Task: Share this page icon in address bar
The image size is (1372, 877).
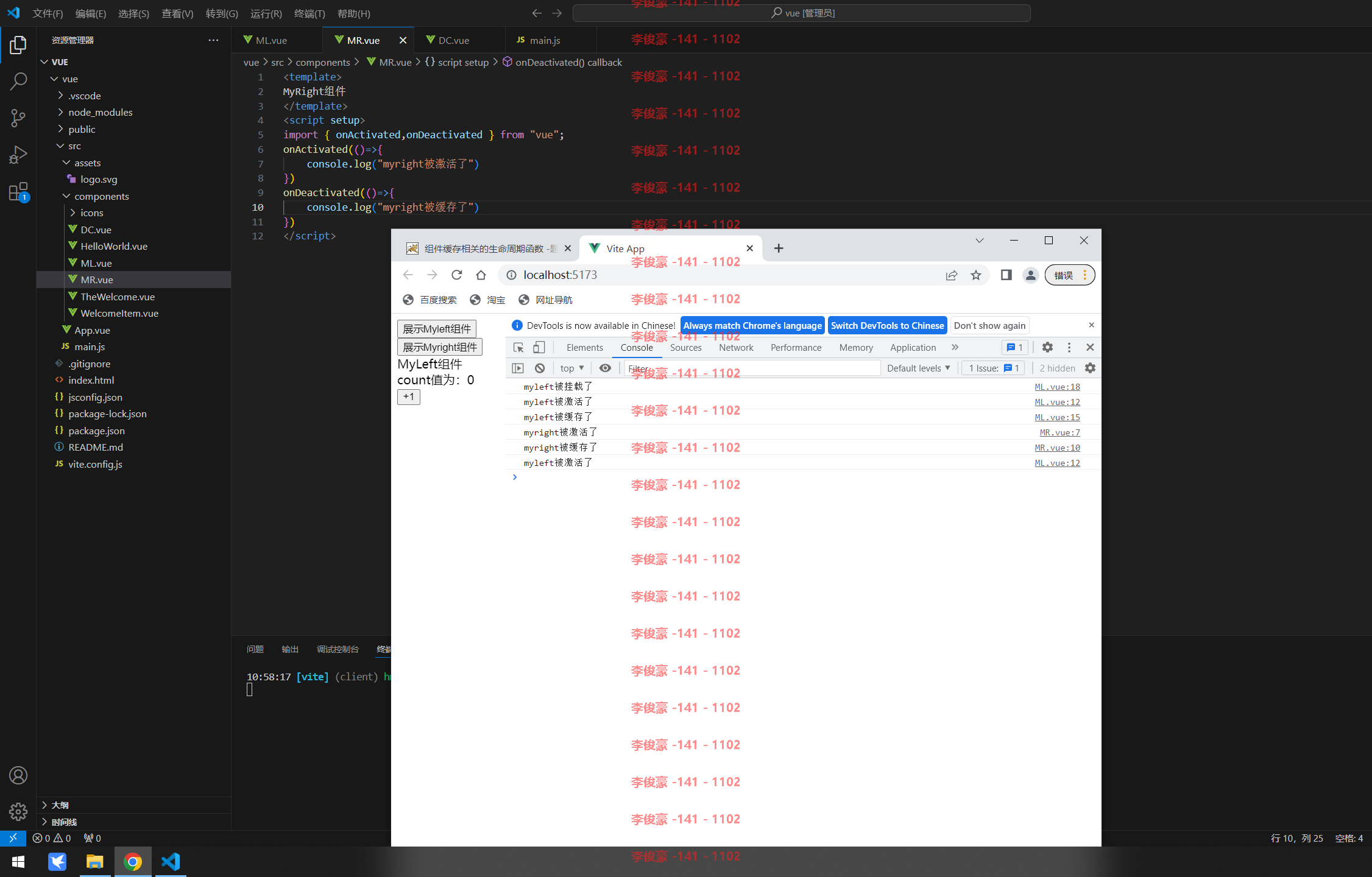Action: tap(952, 275)
